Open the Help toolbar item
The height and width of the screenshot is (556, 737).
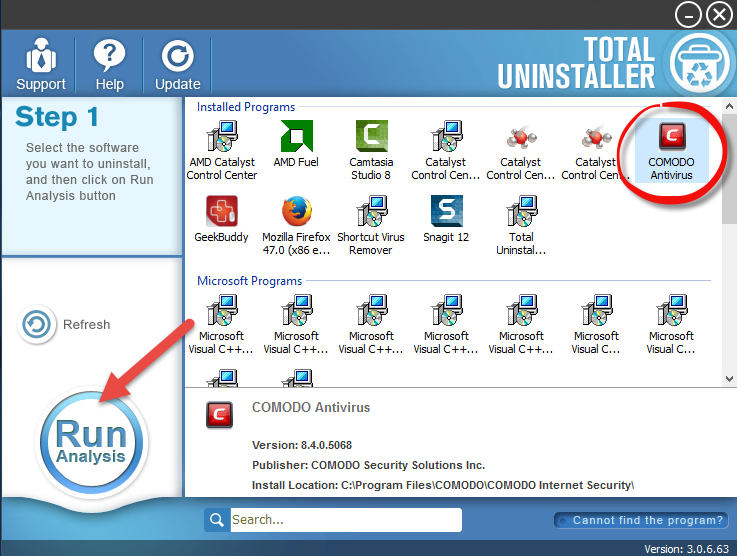[110, 65]
